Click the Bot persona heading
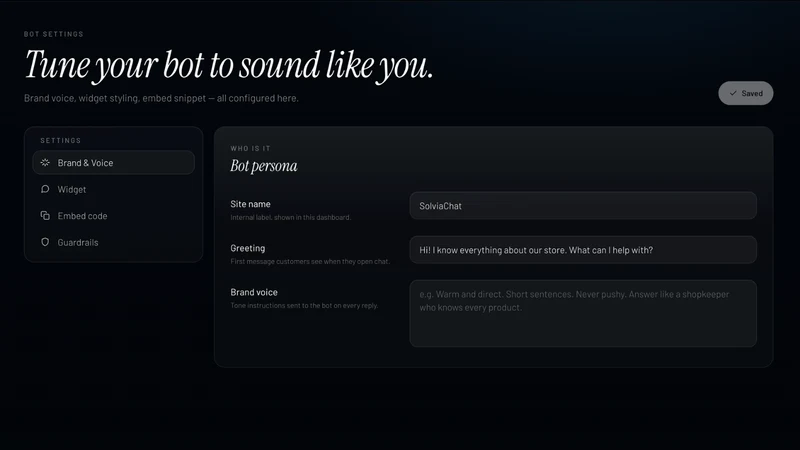This screenshot has width=800, height=450. click(x=264, y=166)
